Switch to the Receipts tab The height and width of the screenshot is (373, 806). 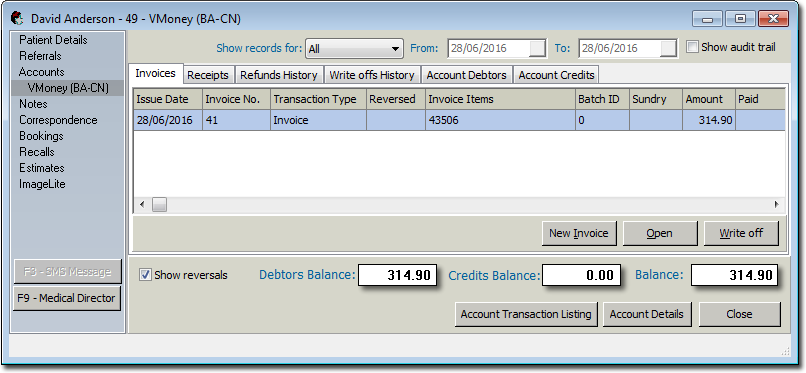coord(208,75)
